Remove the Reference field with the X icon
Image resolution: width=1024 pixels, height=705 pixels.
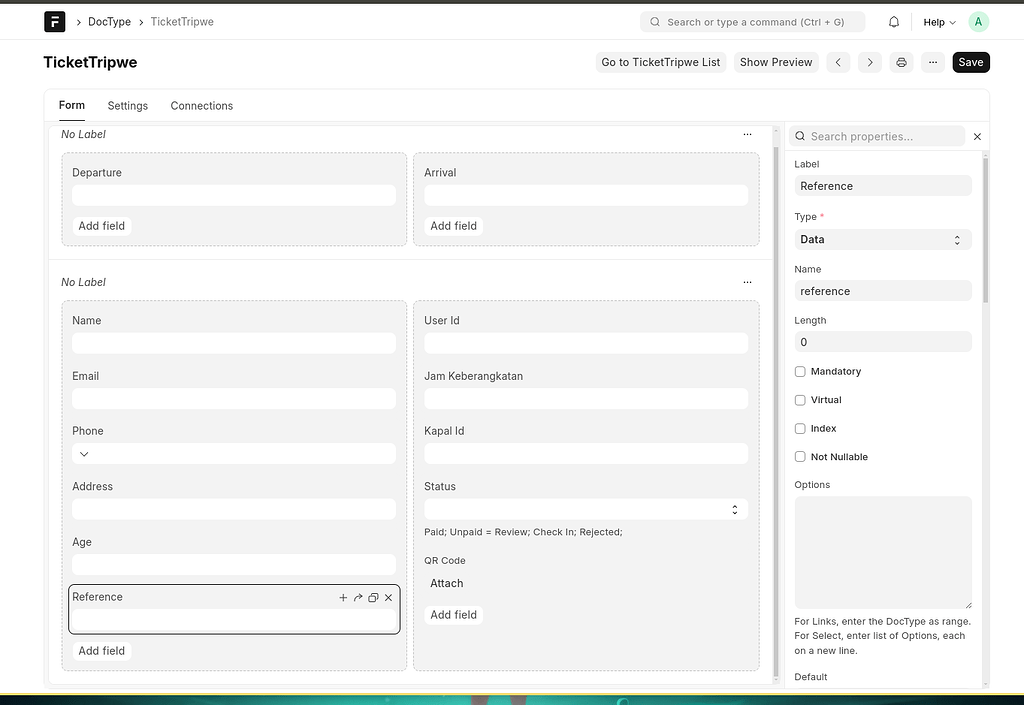point(389,597)
